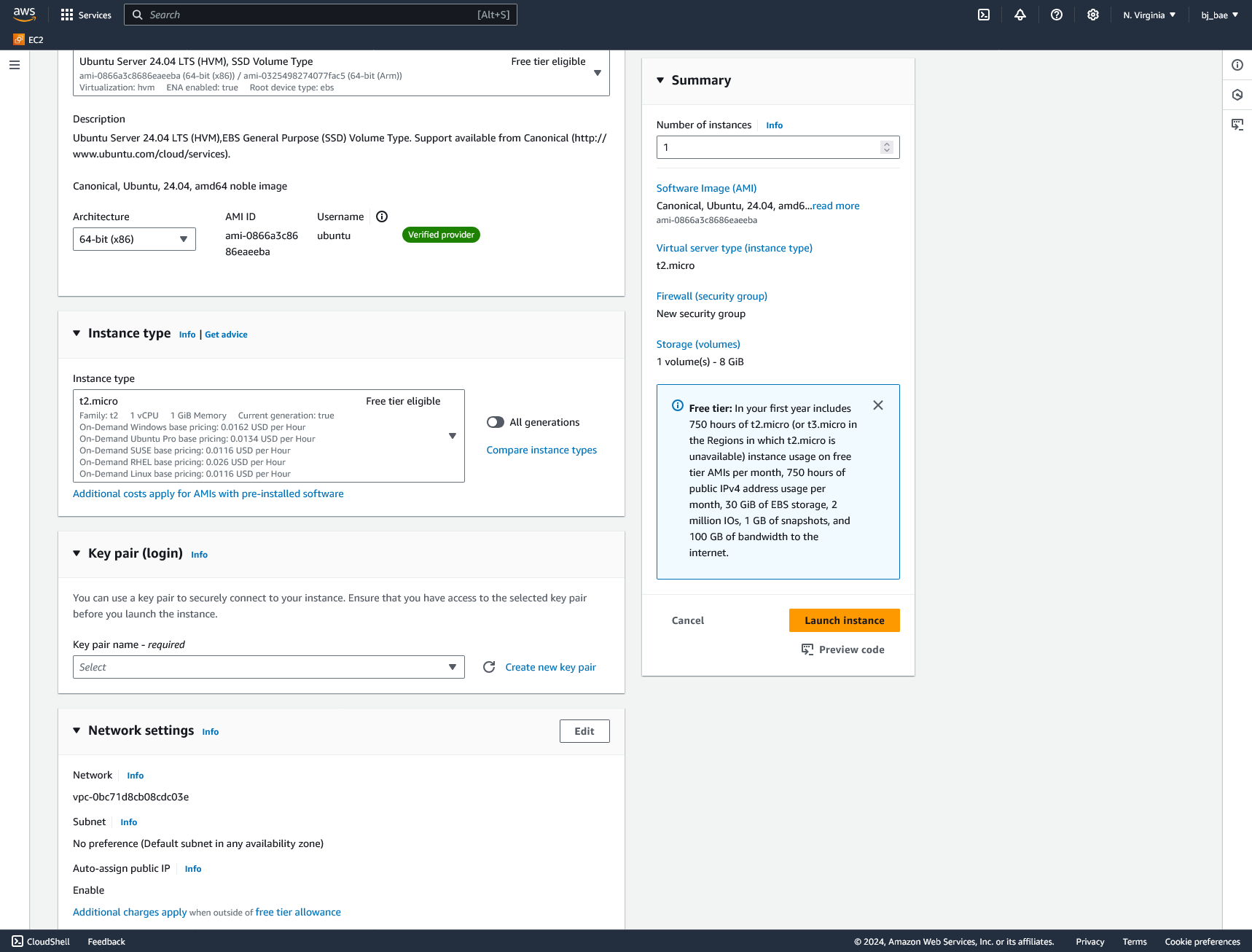The height and width of the screenshot is (952, 1252).
Task: Click Firewall (security group) link
Action: tap(712, 296)
